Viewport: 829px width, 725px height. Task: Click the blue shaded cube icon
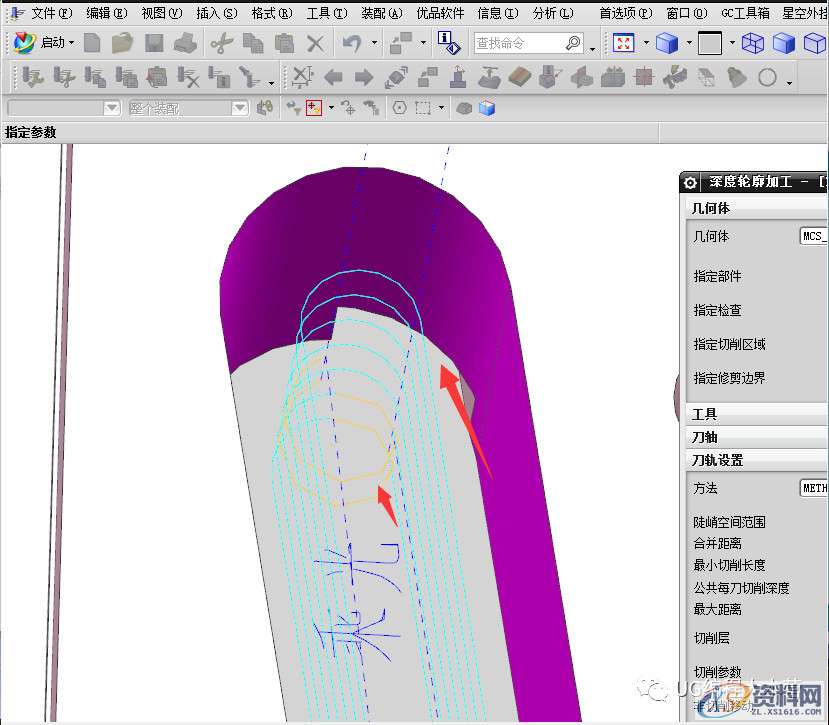(666, 43)
